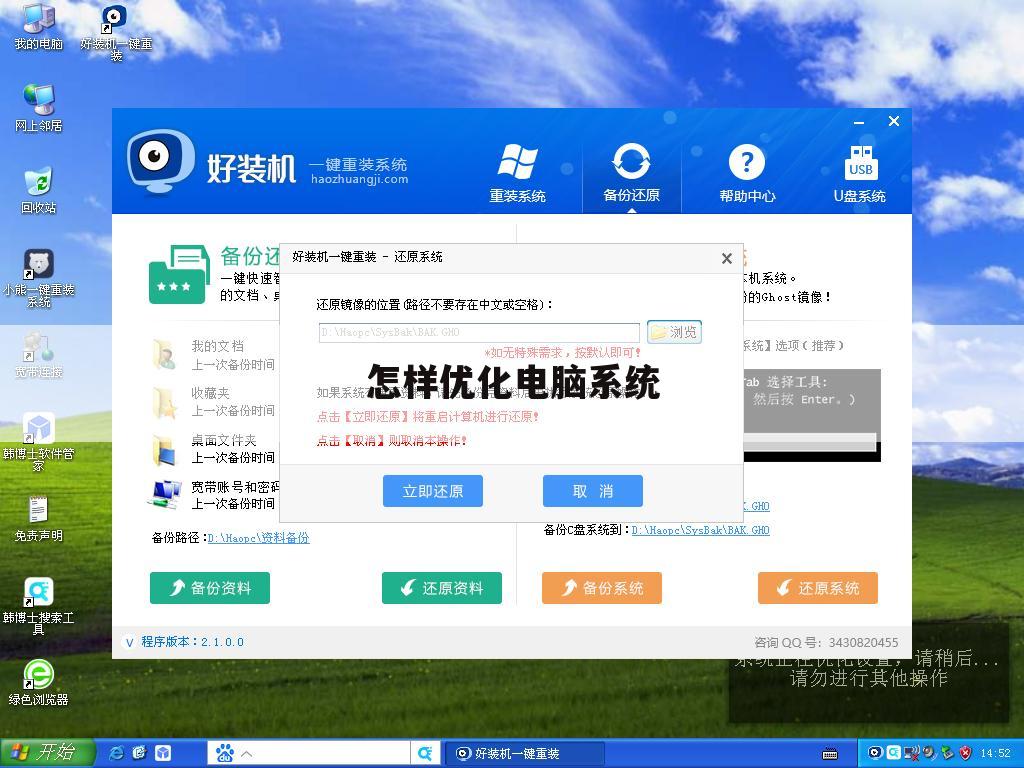
Task: Click third quick launch cube icon
Action: pyautogui.click(x=162, y=754)
